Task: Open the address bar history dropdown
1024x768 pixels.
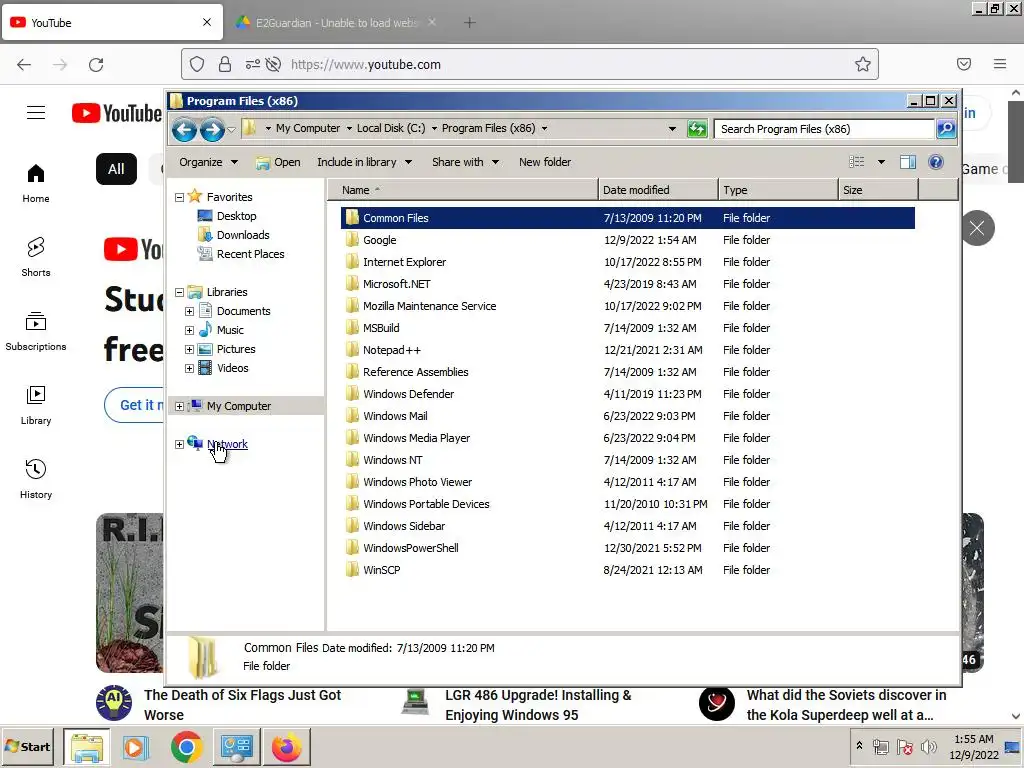Action: pos(672,129)
